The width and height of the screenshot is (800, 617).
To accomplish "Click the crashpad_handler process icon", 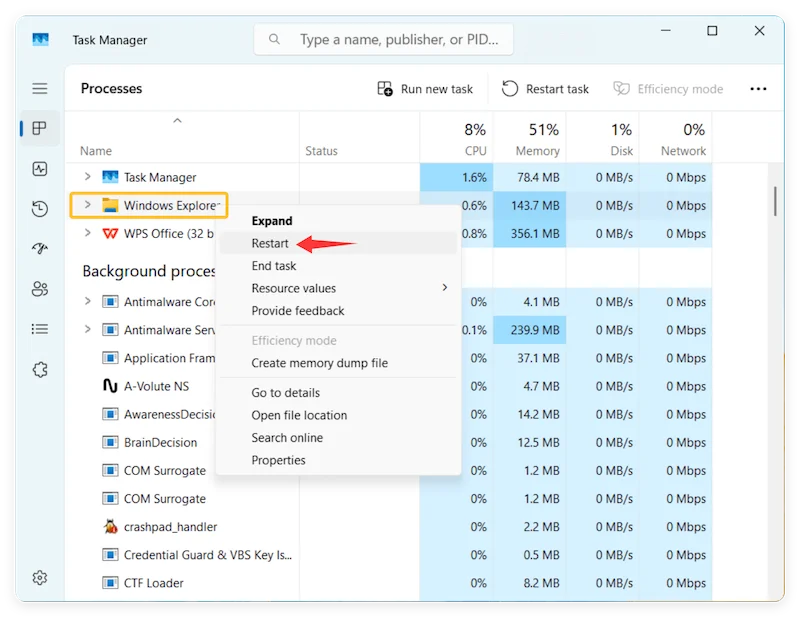I will pos(110,526).
